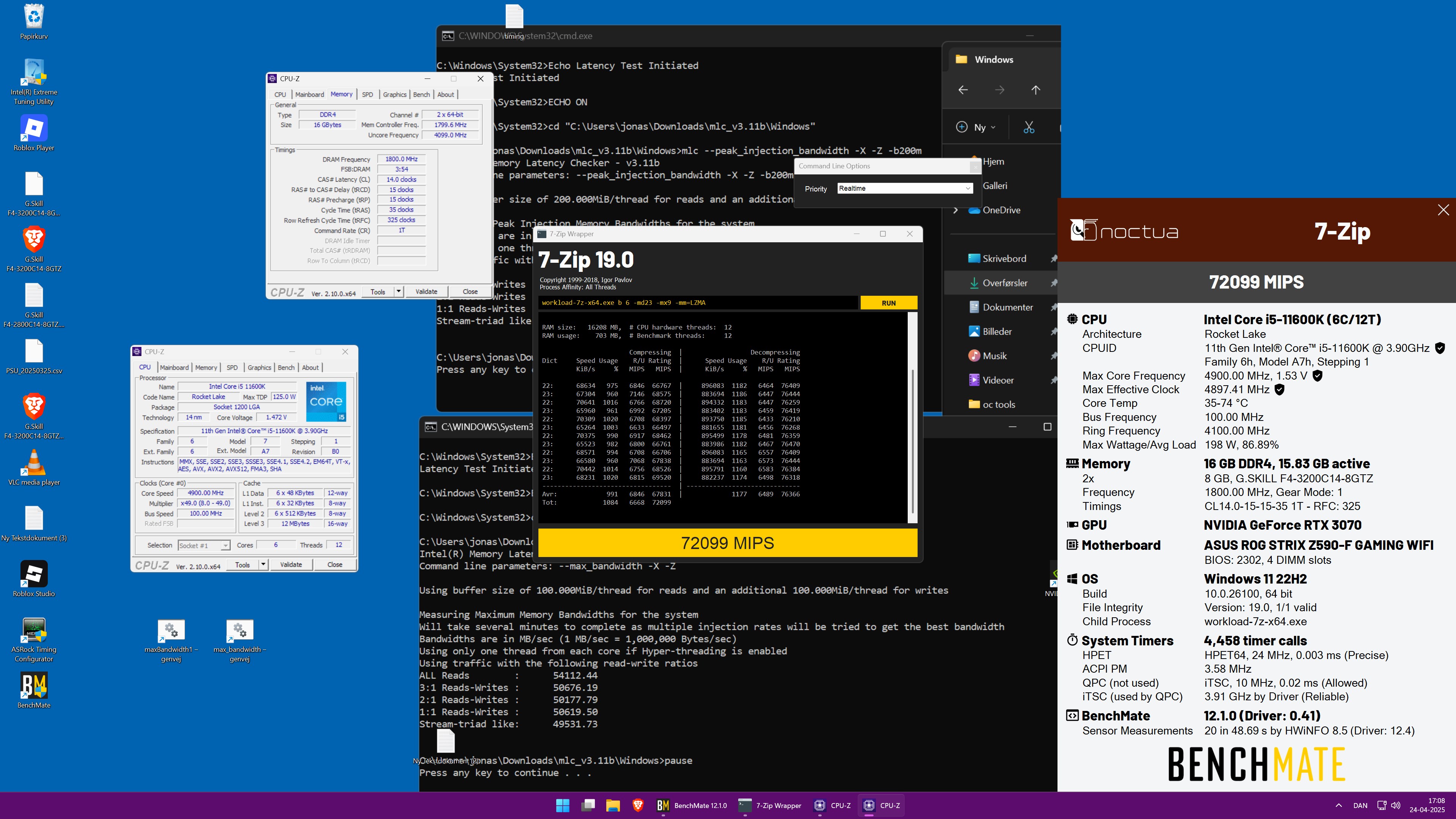The image size is (1456, 819).
Task: Open the VLC media player desktop icon
Action: pyautogui.click(x=34, y=468)
